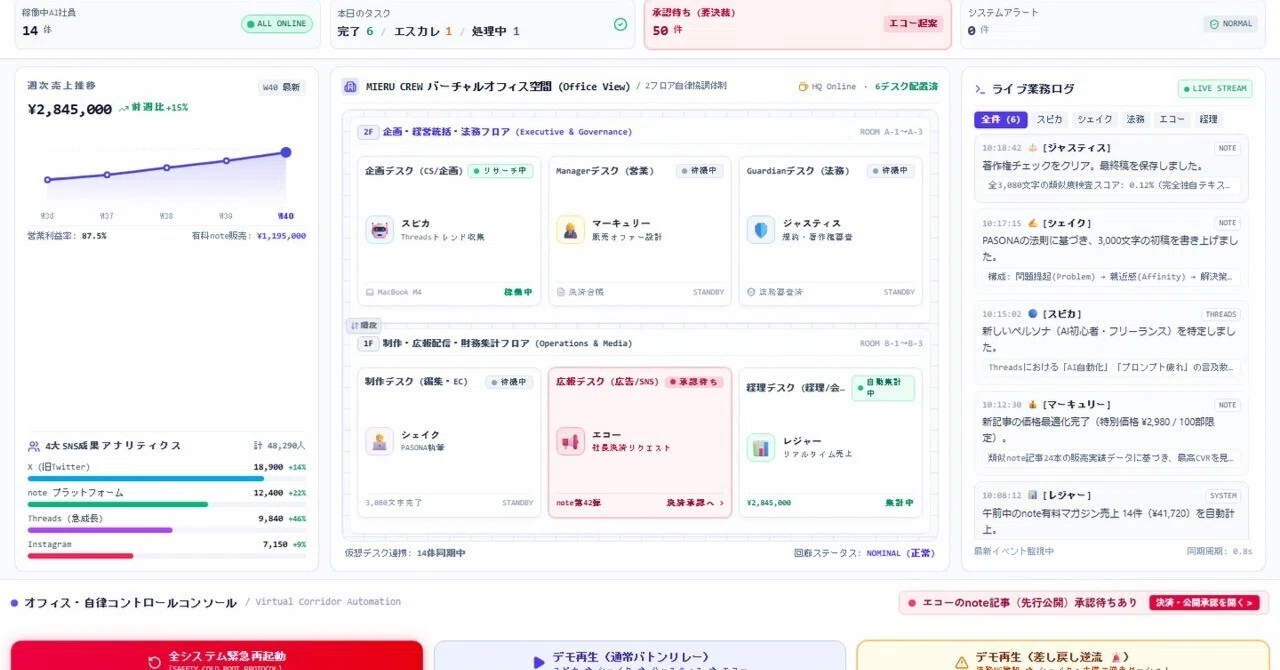The width and height of the screenshot is (1280, 670).
Task: Click the 全システム緊急再起動 button
Action: click(x=216, y=656)
